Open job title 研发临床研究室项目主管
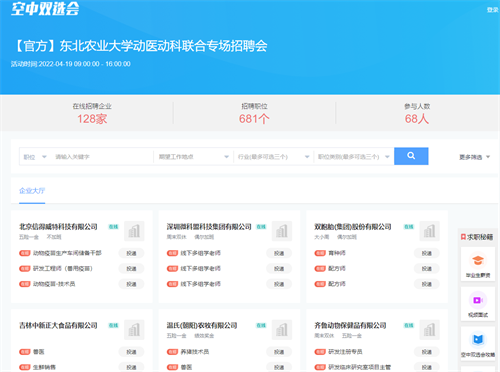 point(360,367)
